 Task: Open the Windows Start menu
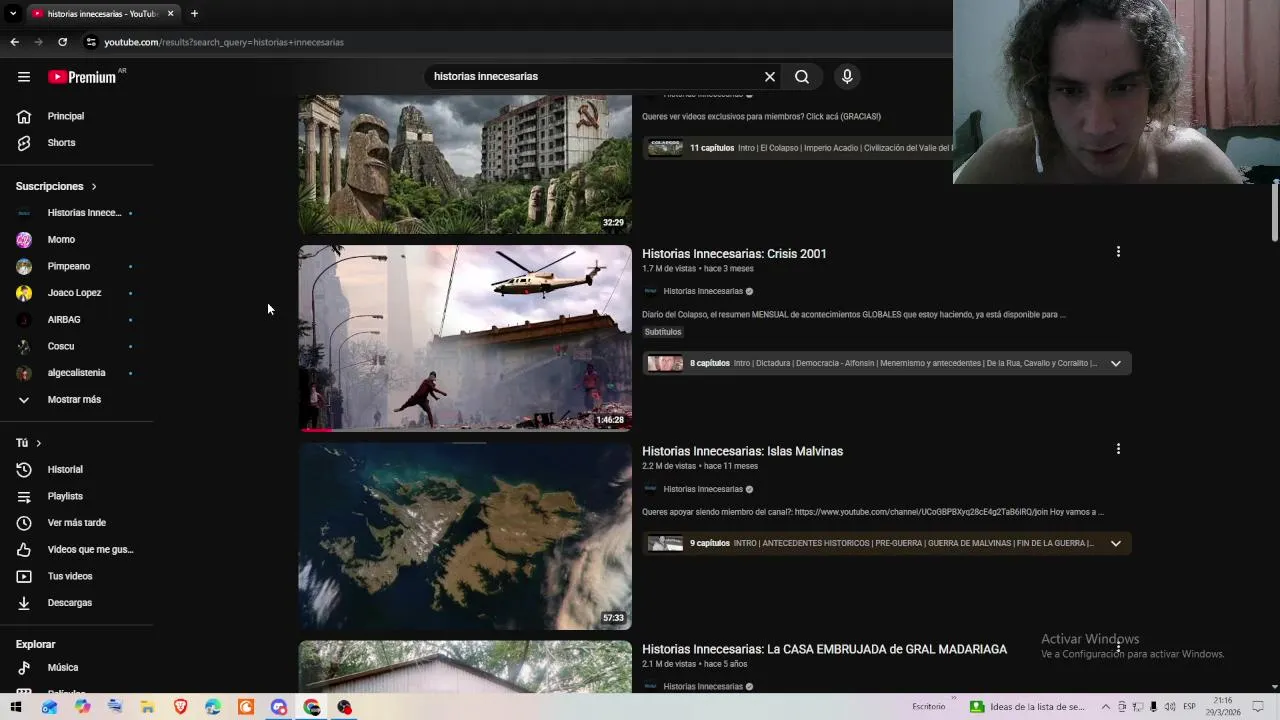click(x=15, y=707)
